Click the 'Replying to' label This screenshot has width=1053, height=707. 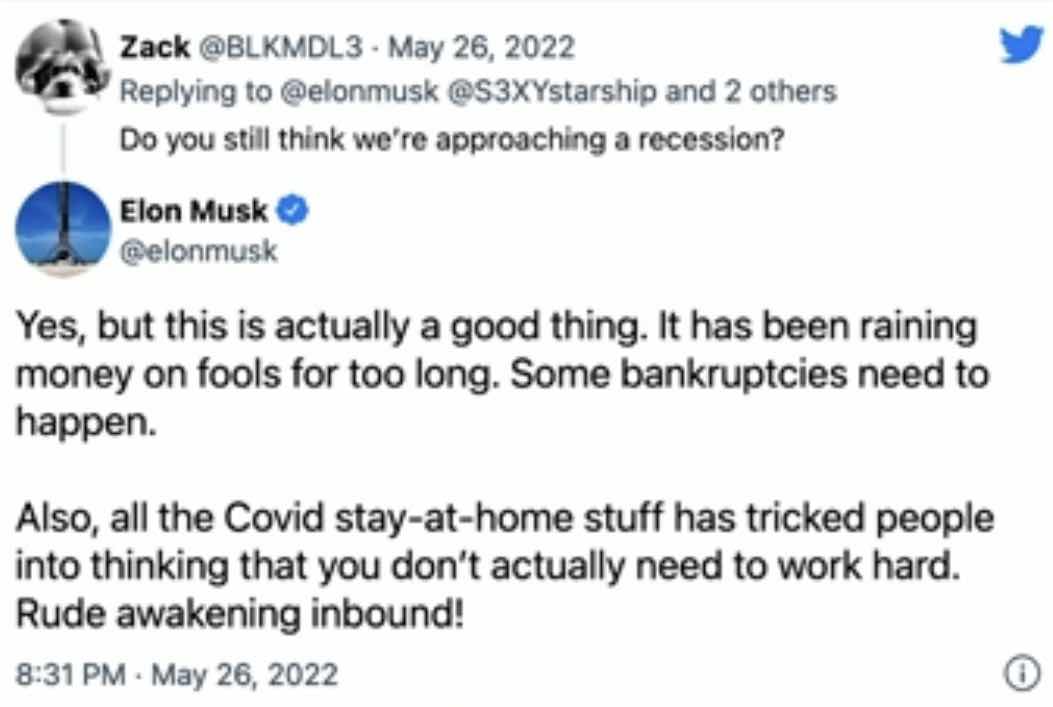[x=196, y=91]
